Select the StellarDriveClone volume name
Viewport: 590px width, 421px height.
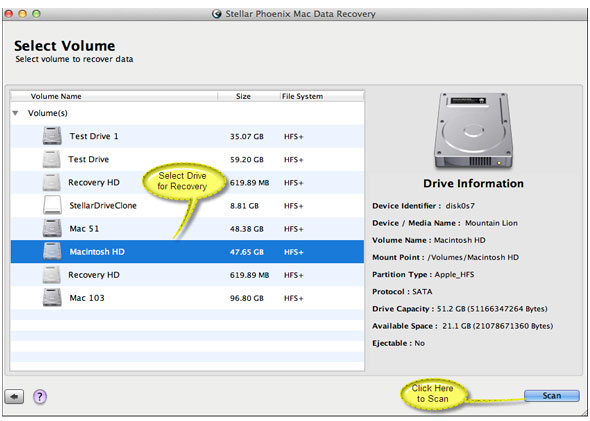click(x=103, y=205)
